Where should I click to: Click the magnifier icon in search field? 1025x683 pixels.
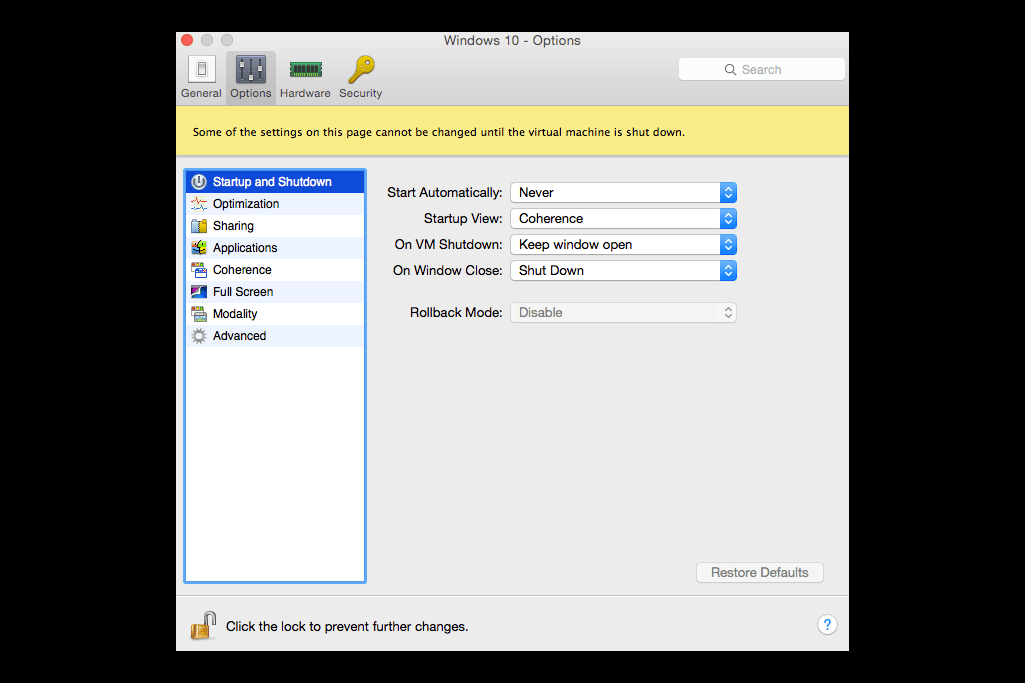730,69
